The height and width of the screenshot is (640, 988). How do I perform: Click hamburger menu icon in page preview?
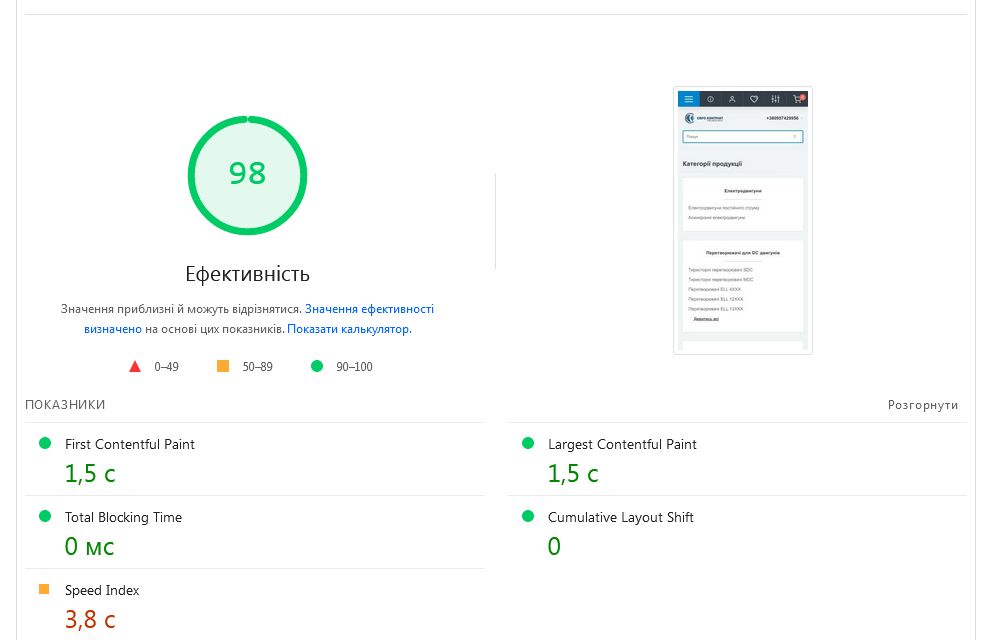688,99
